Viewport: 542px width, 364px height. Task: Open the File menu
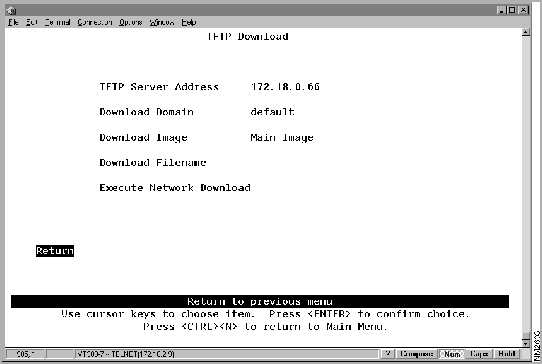[x=13, y=22]
